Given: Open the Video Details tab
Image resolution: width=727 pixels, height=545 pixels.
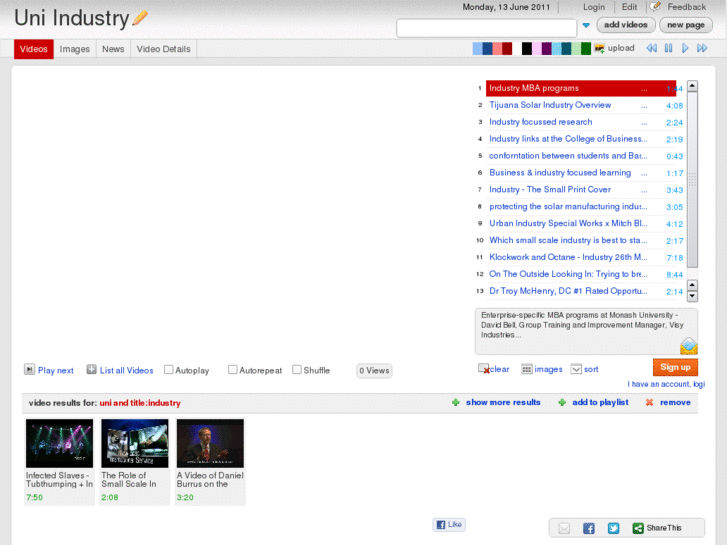Looking at the screenshot, I should 164,49.
